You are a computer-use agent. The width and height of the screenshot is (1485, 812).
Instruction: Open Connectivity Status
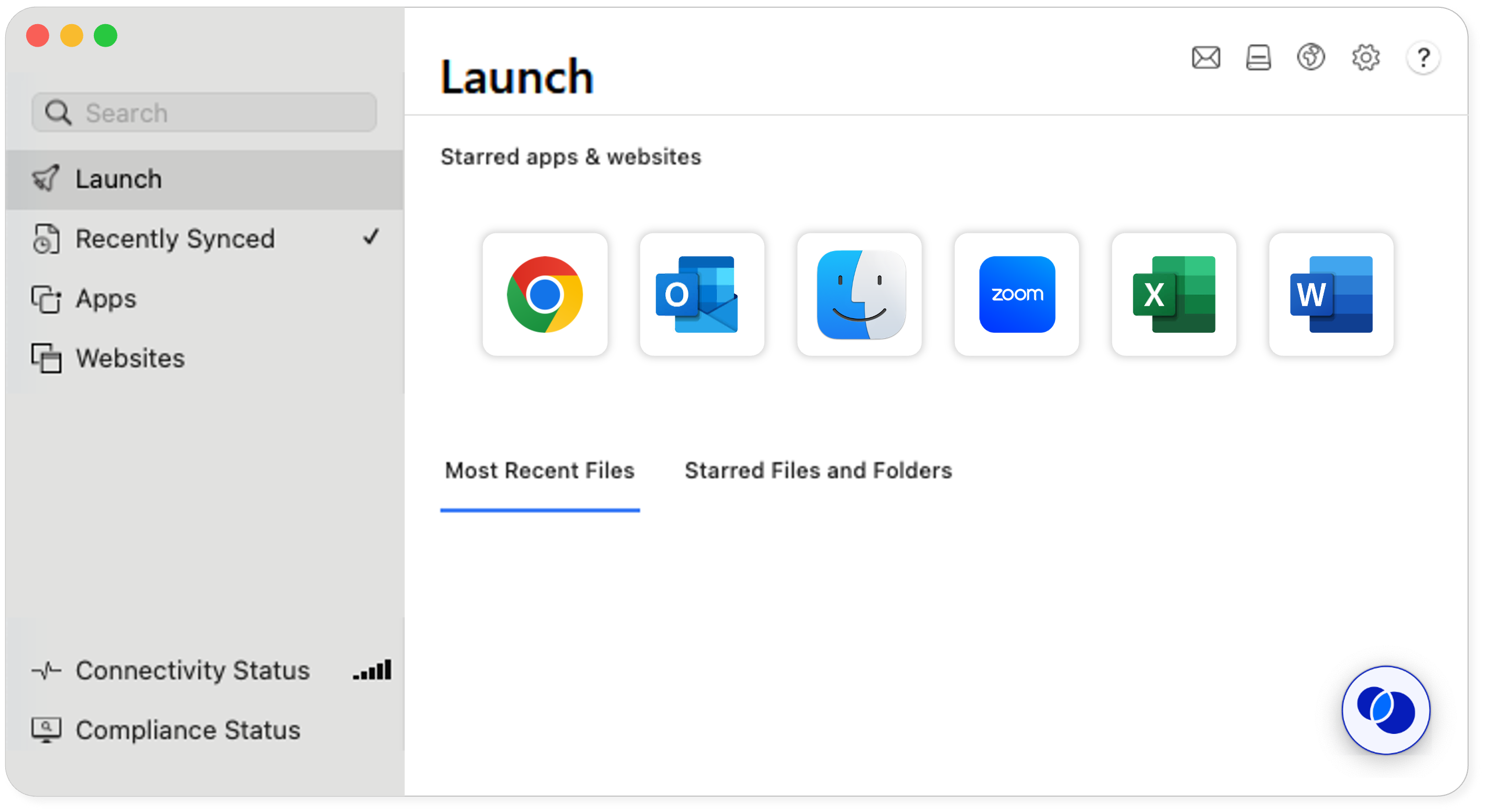(205, 671)
